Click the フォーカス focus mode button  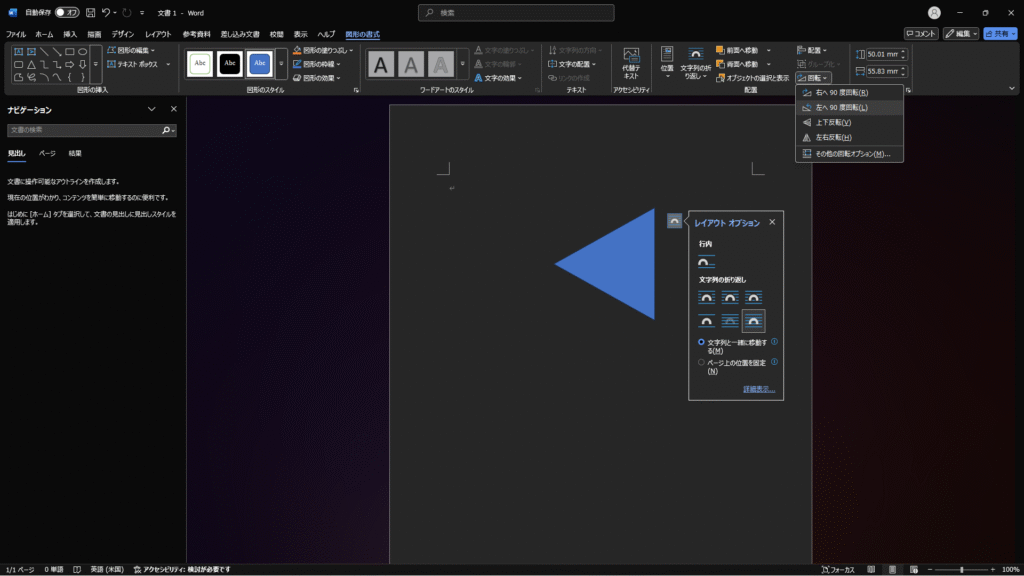click(838, 569)
